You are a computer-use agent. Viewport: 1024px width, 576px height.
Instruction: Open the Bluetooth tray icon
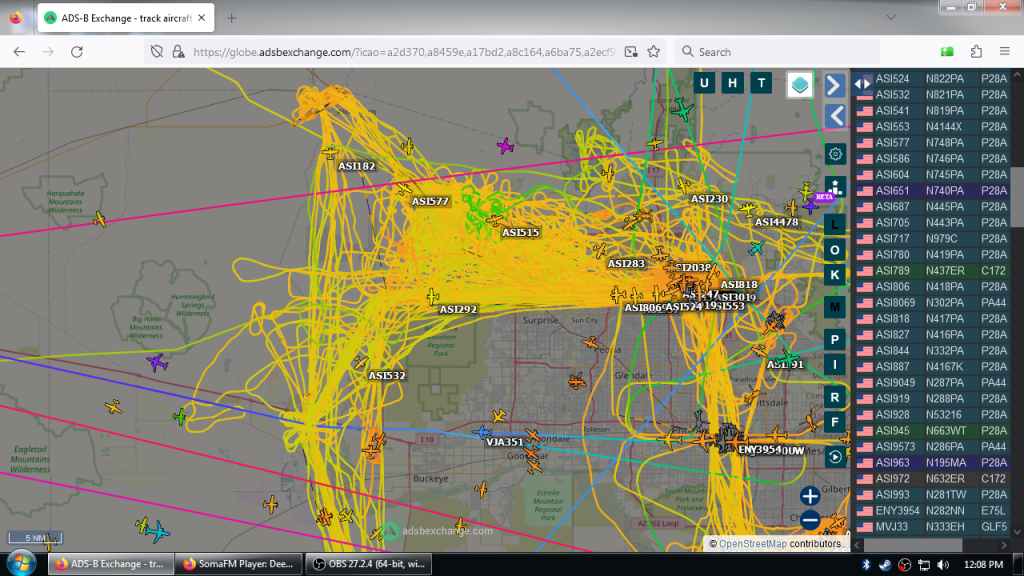(866, 564)
